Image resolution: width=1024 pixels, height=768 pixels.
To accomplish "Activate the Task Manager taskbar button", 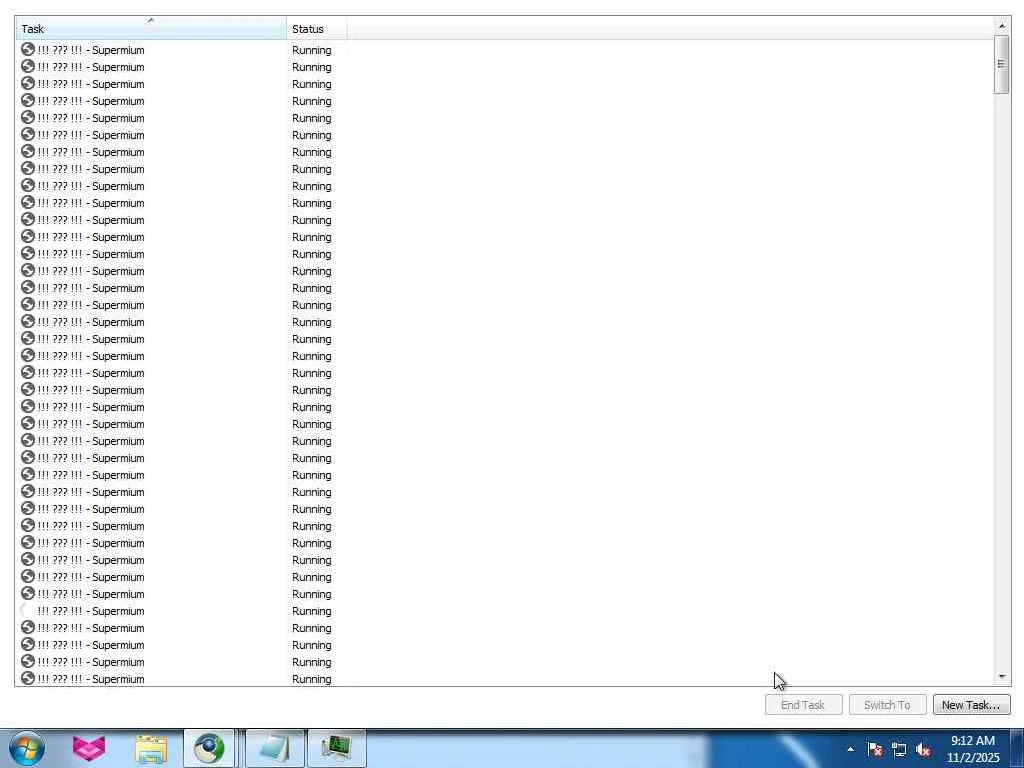I will click(337, 748).
